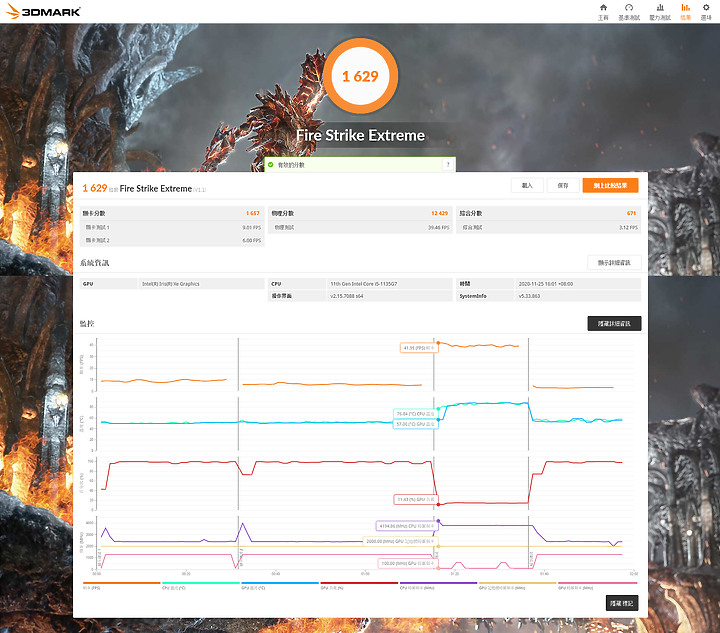This screenshot has height=633, width=720.
Task: Click the 1 629 score in result header
Action: coord(95,188)
